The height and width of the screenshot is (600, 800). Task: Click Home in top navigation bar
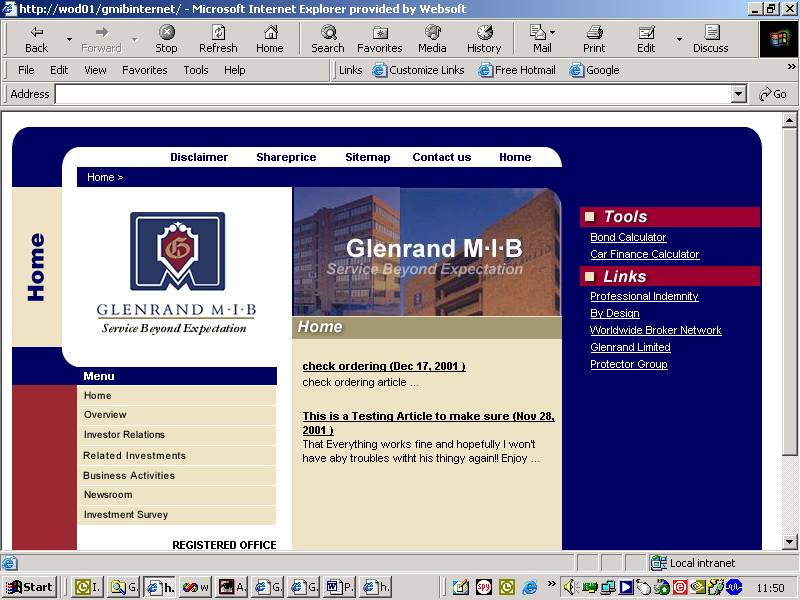tap(515, 157)
